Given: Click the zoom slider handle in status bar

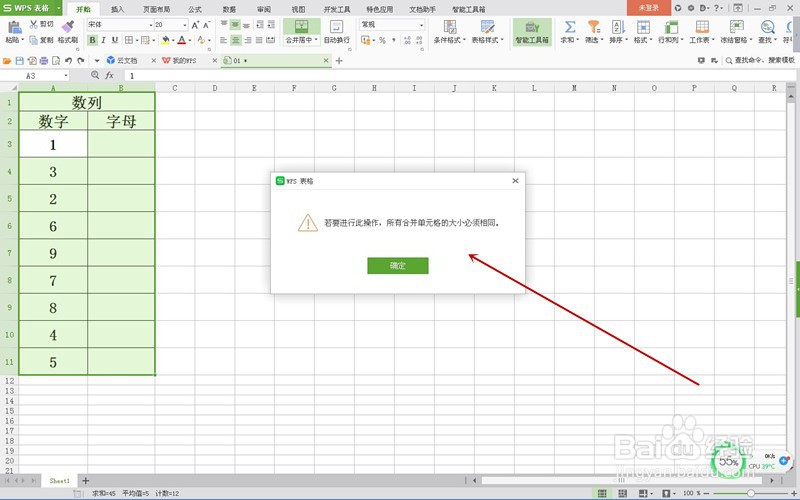Looking at the screenshot, I should (751, 493).
